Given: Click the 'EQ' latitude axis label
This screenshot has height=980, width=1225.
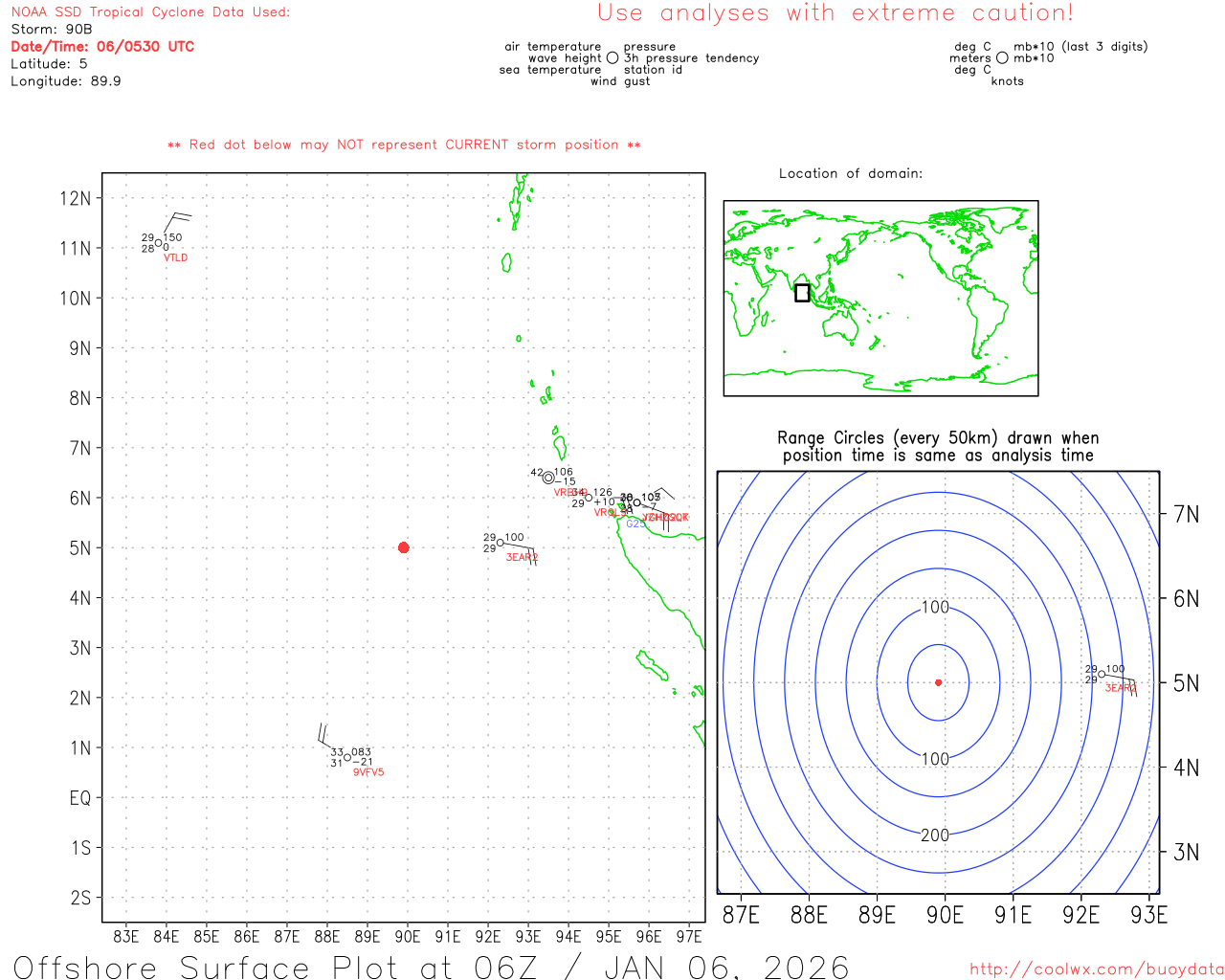Looking at the screenshot, I should pos(80,798).
